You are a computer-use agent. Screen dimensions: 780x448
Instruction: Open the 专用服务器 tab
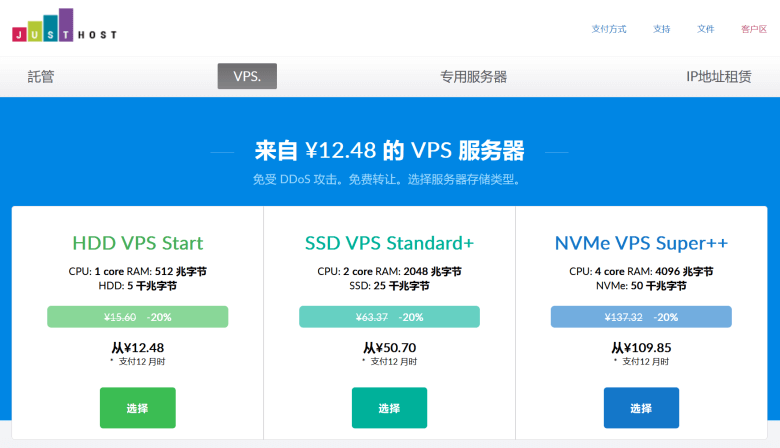tap(474, 77)
